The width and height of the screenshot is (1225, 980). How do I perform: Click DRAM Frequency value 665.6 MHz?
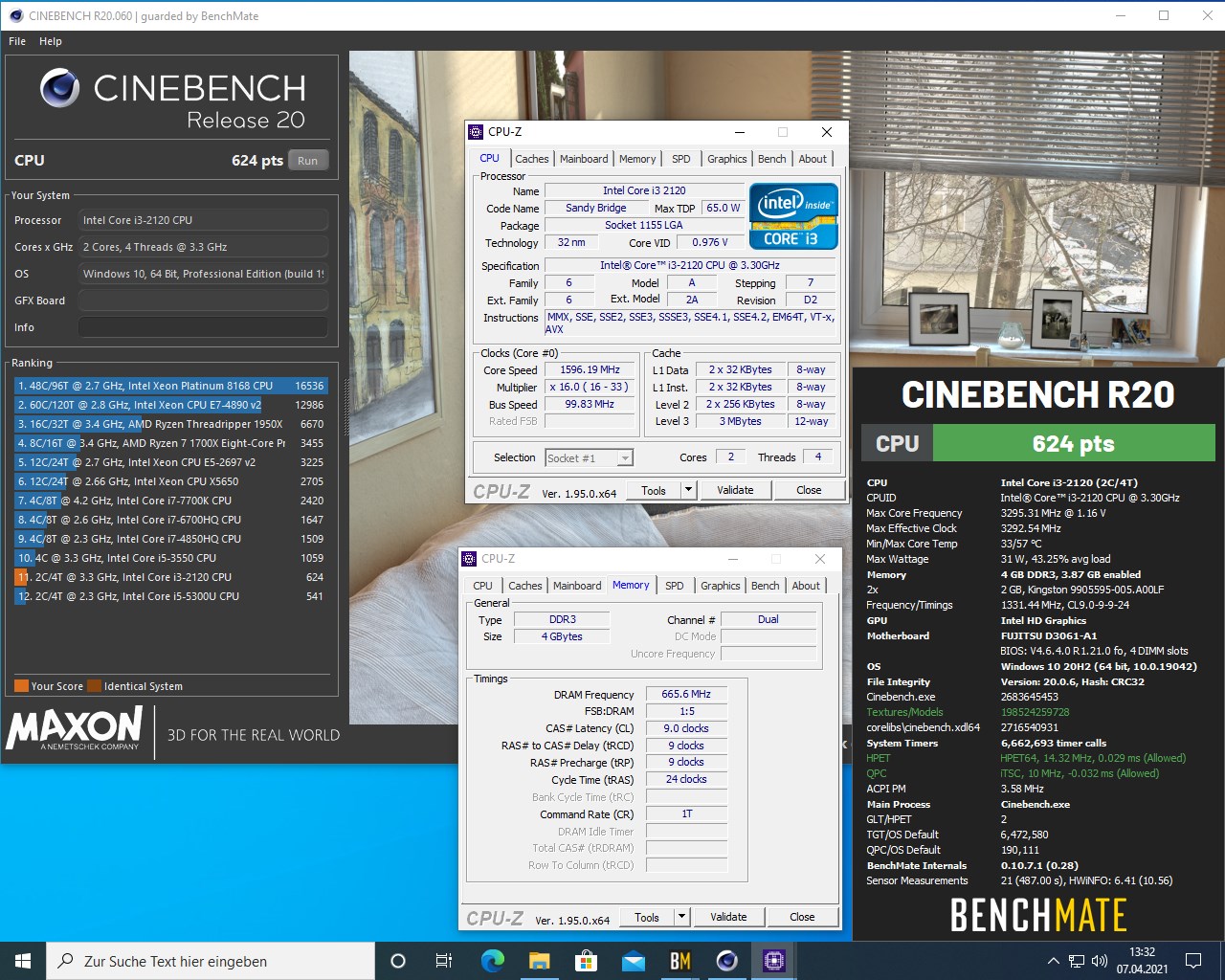coord(686,695)
